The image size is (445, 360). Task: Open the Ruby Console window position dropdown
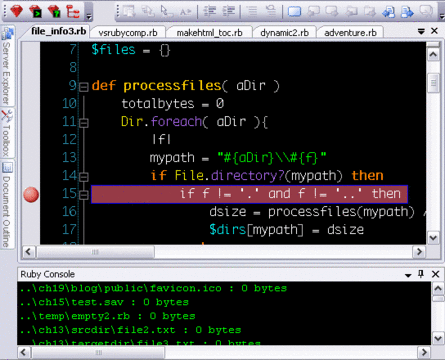click(408, 275)
